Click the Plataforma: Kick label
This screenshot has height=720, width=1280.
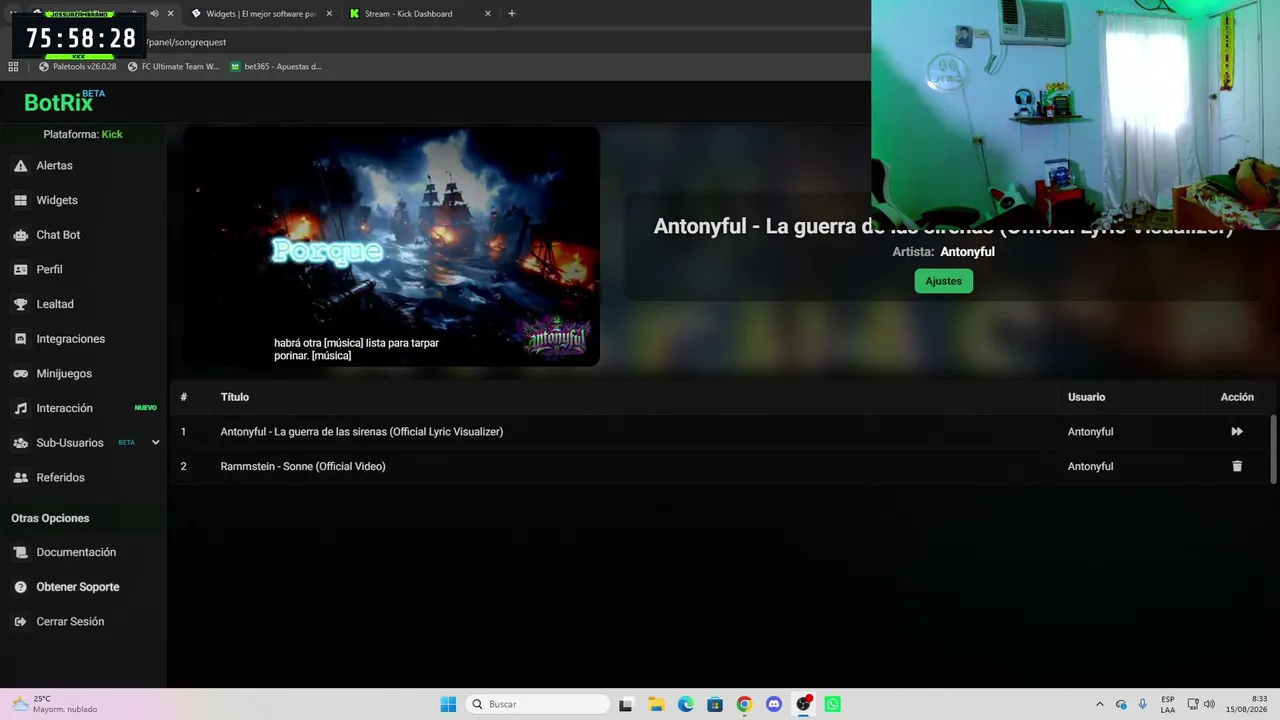tap(83, 134)
